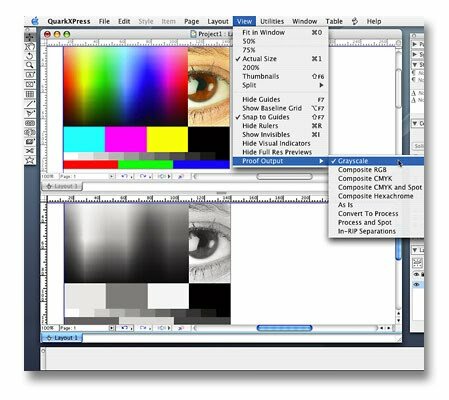Select In-RIP Separations option
449x400 pixels.
pos(376,231)
